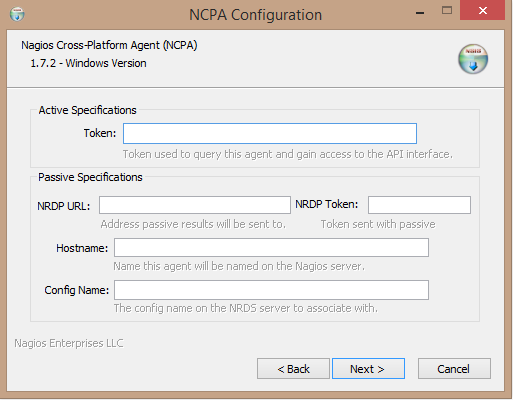Click the 'Hostname:' label
513x400 pixels.
[x=82, y=248]
